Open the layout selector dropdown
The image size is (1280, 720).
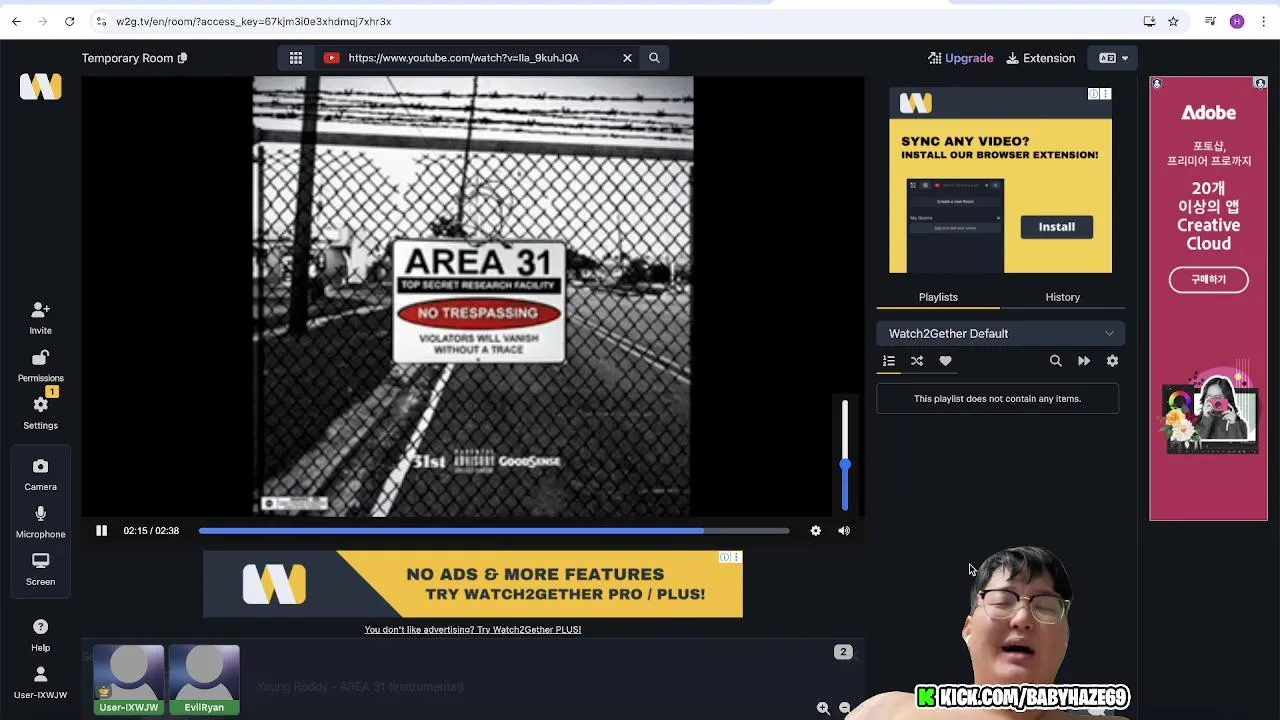point(1113,58)
